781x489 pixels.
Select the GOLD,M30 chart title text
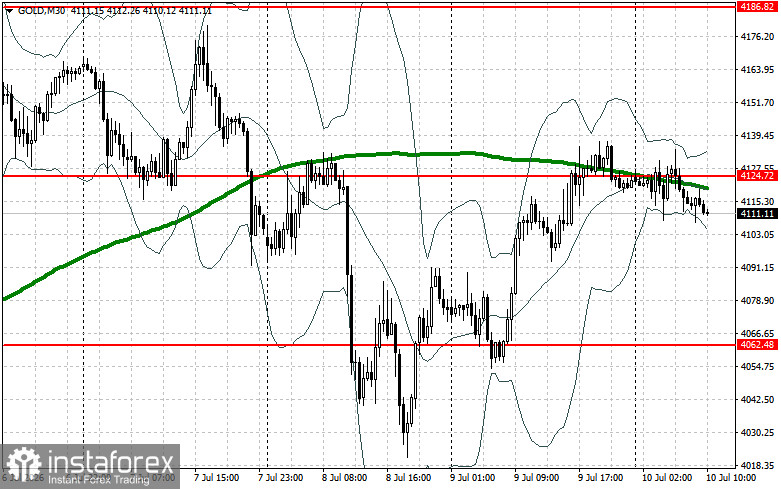point(41,10)
